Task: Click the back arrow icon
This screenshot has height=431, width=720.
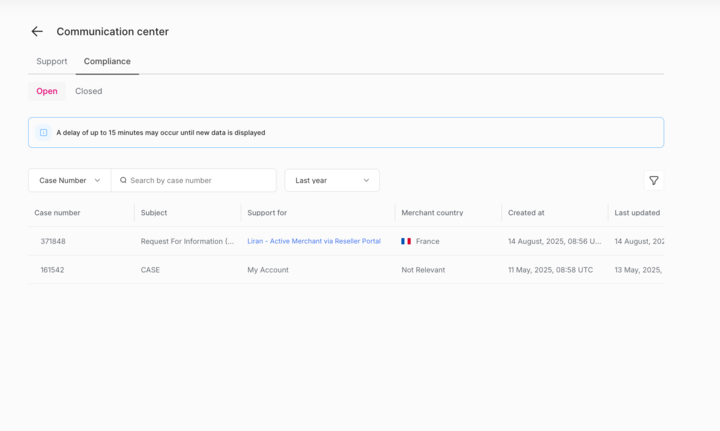Action: click(37, 32)
